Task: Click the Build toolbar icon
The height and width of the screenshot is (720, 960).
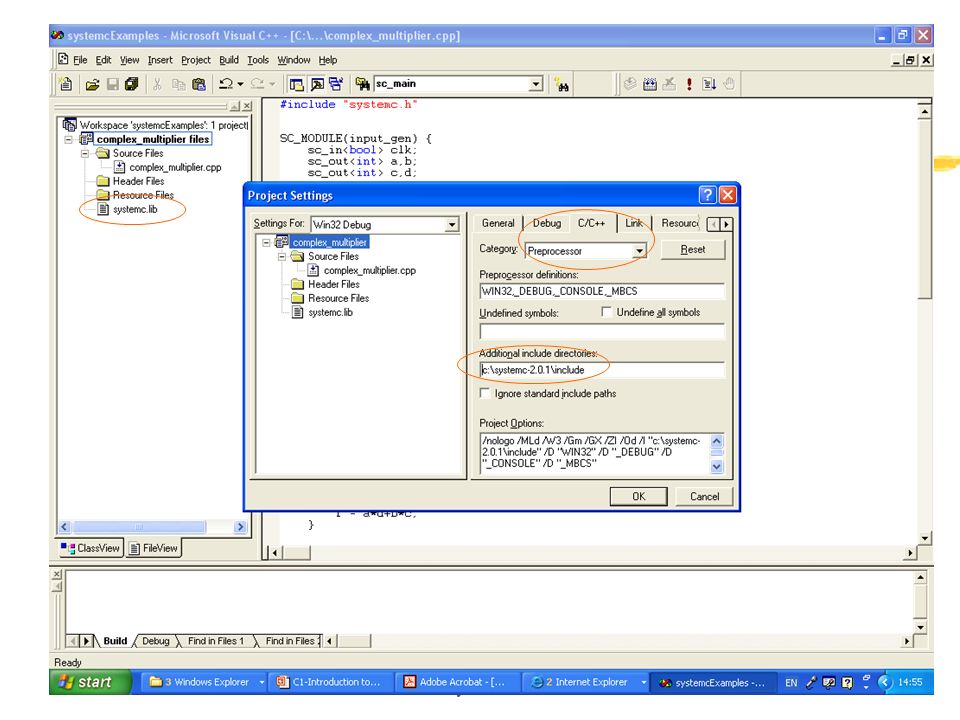Action: coord(650,84)
